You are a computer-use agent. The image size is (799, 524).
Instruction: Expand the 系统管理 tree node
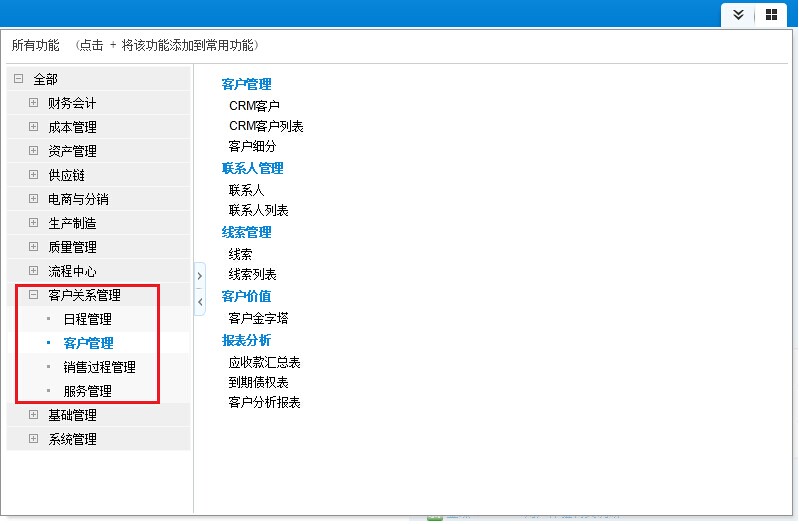tap(34, 438)
